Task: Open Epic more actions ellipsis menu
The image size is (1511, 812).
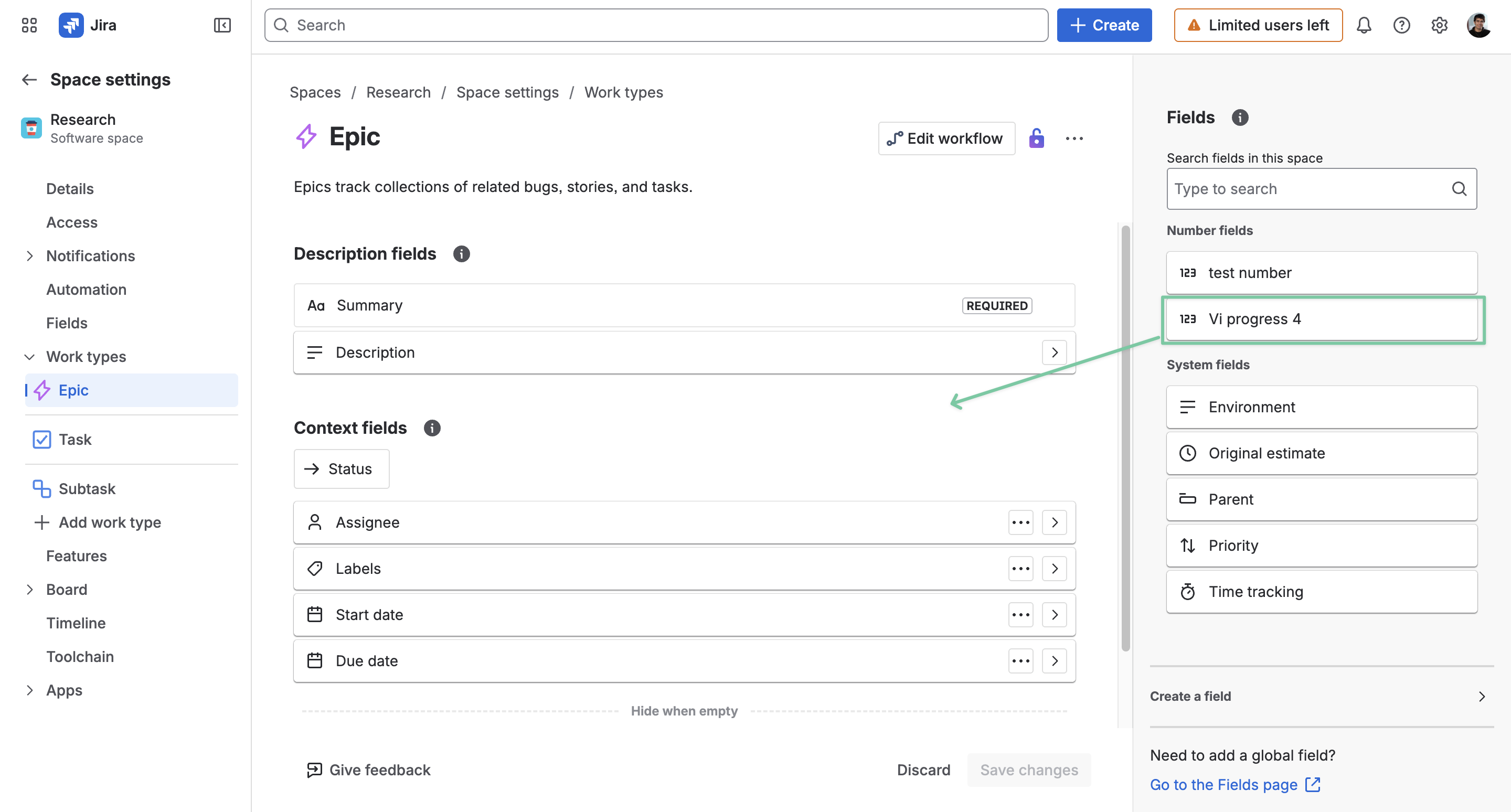Action: (1074, 138)
